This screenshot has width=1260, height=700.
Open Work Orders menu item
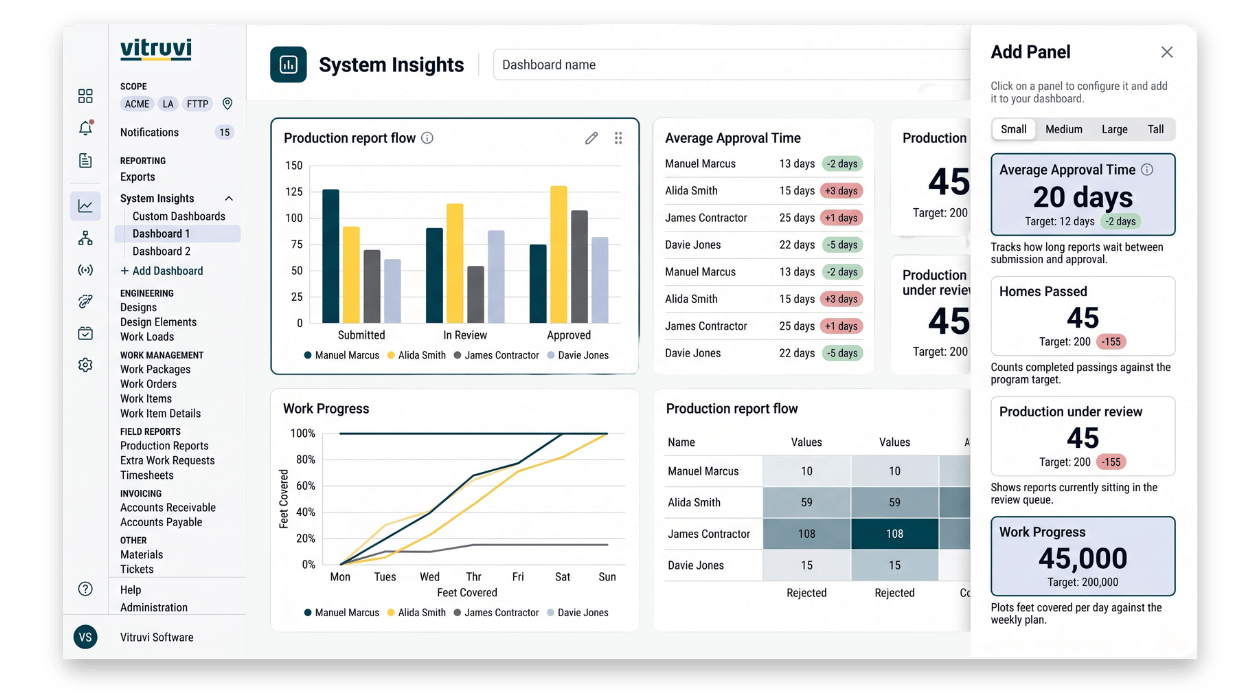click(148, 384)
